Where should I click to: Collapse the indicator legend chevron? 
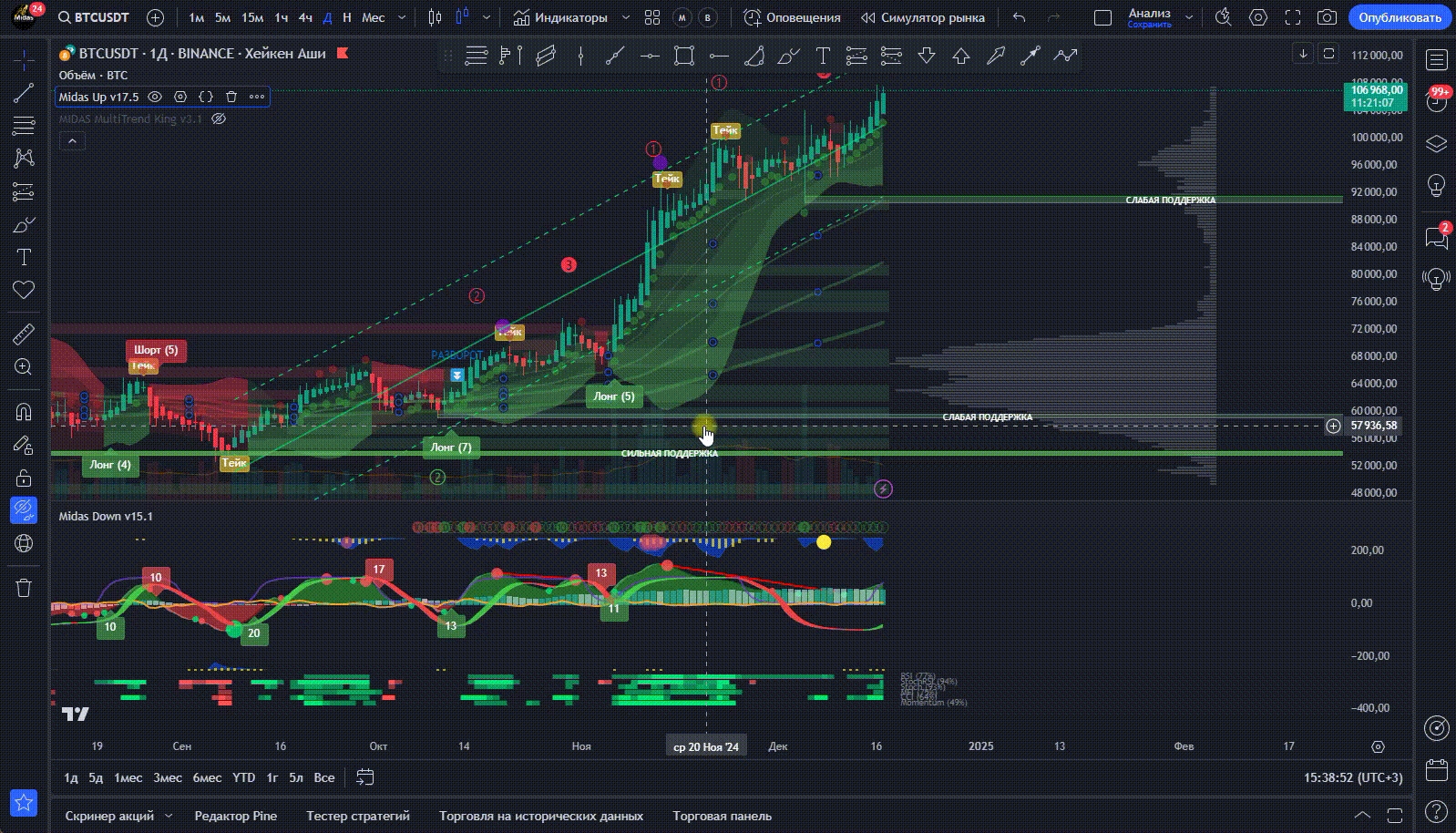point(72,140)
